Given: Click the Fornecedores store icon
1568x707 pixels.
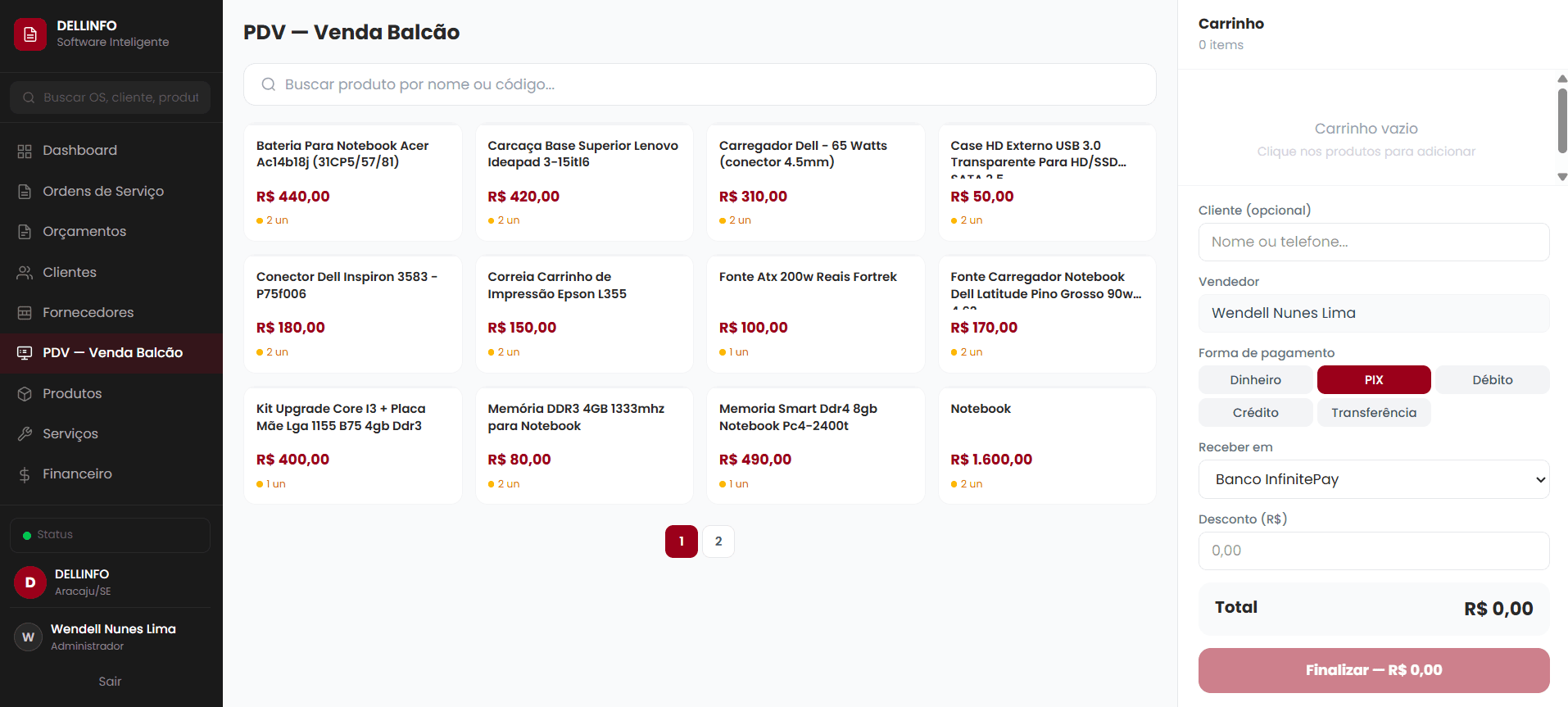Looking at the screenshot, I should (25, 313).
